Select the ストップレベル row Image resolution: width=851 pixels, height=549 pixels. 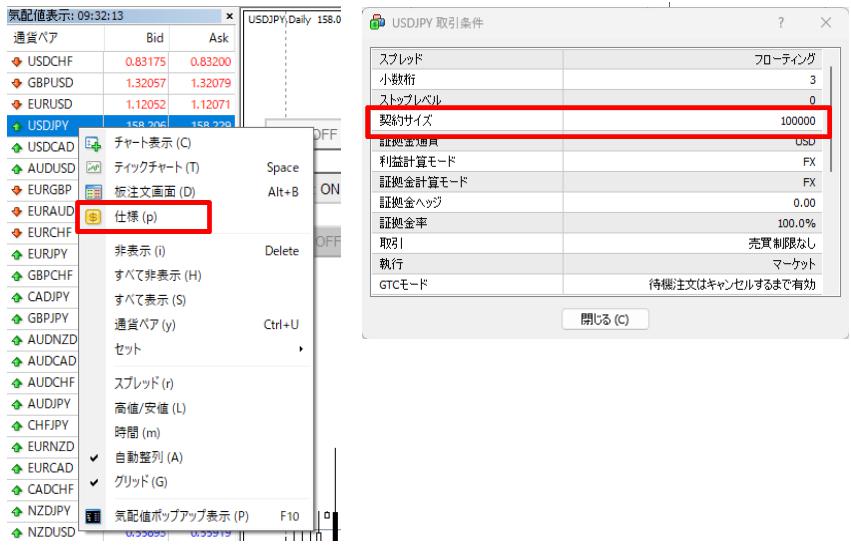(x=596, y=100)
